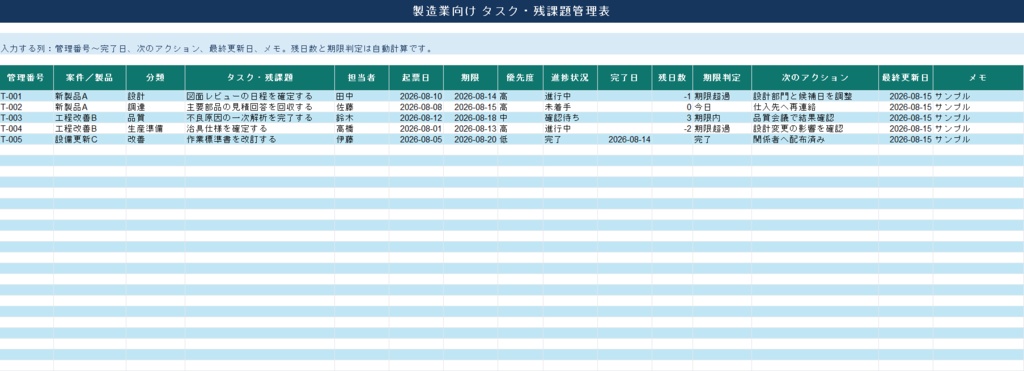Click the タスク・残課題 column header
1024x371 pixels.
(259, 77)
